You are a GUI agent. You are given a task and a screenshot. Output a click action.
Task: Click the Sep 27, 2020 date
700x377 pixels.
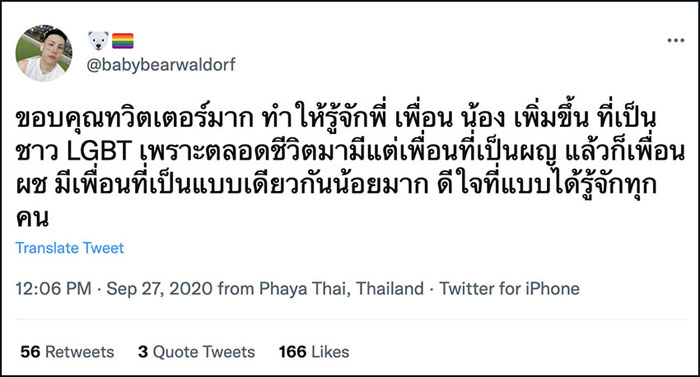pyautogui.click(x=159, y=289)
